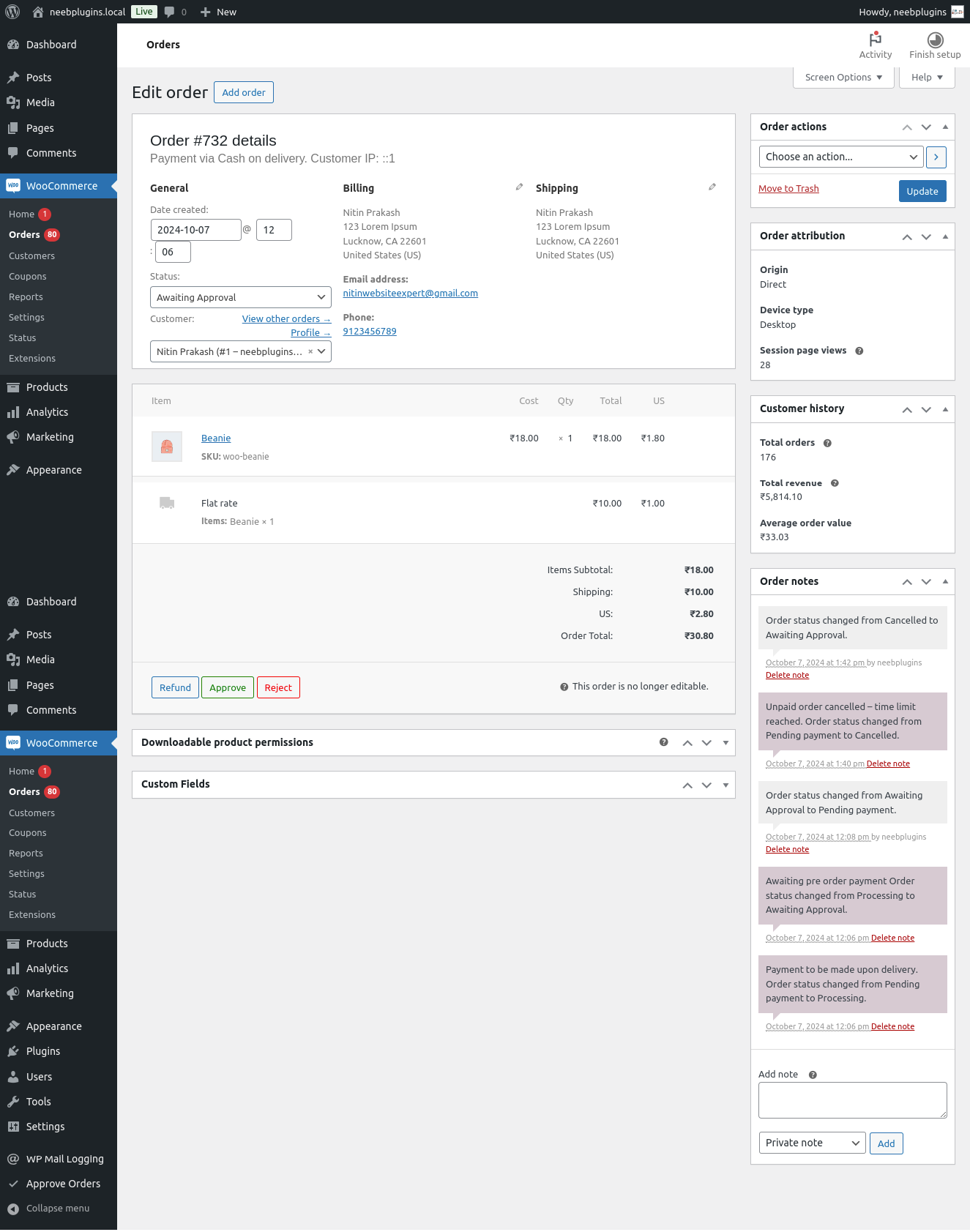
Task: Toggle Order notes panel
Action: point(945,581)
